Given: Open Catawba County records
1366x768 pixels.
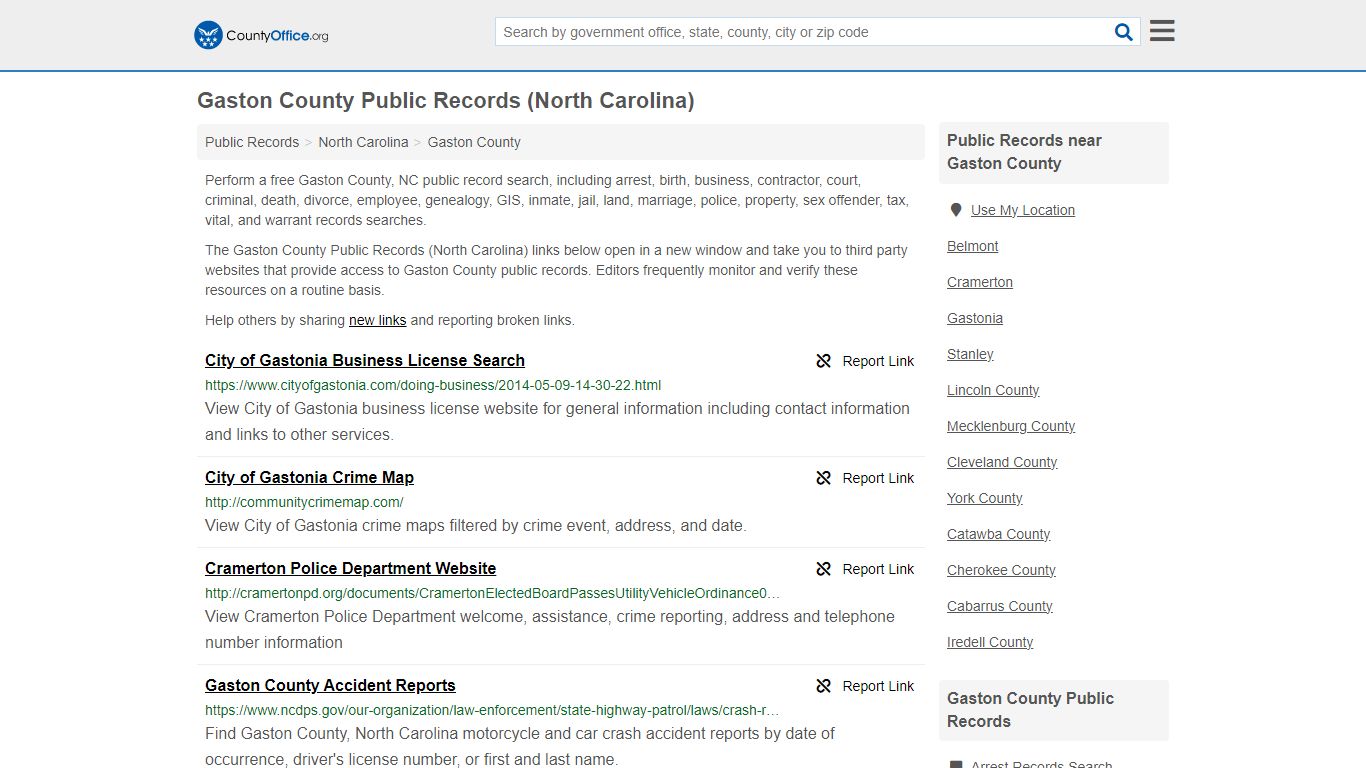Looking at the screenshot, I should coord(998,534).
